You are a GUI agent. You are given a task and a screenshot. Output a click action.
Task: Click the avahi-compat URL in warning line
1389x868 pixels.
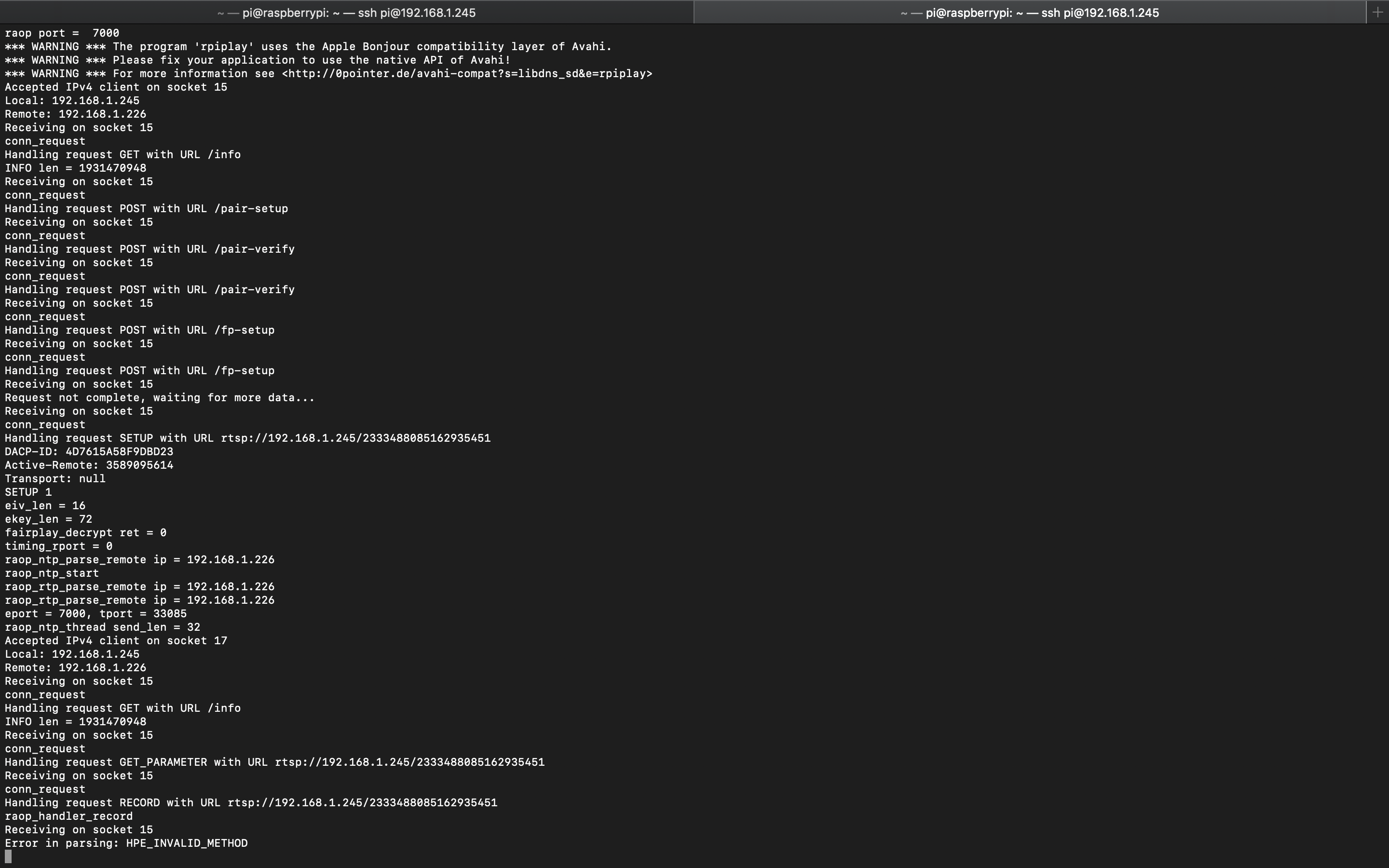point(467,73)
